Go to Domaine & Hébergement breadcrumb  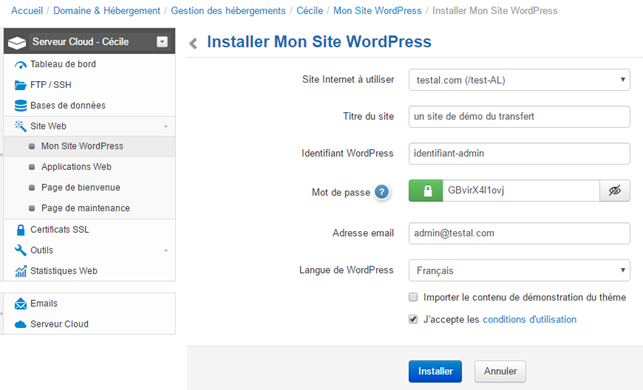(x=107, y=11)
